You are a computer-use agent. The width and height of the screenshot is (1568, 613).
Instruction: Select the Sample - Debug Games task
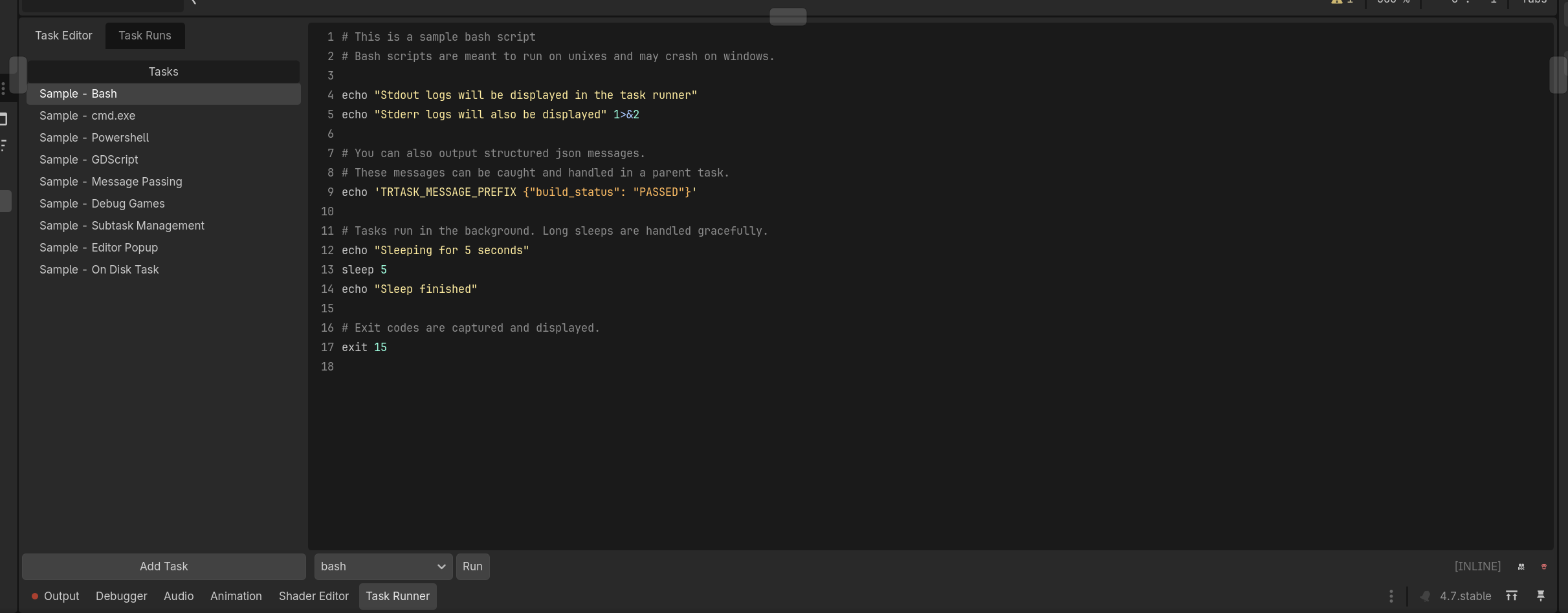(164, 204)
